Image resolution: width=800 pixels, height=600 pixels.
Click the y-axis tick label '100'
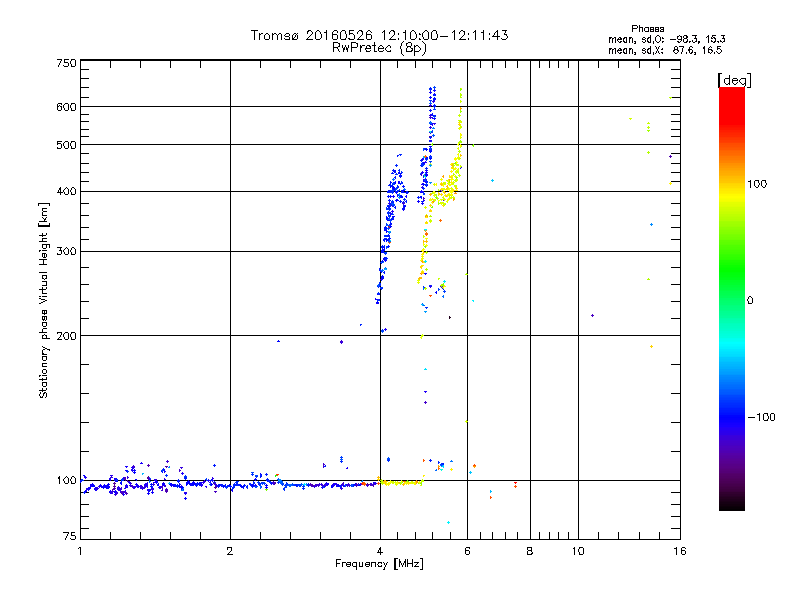tap(66, 481)
